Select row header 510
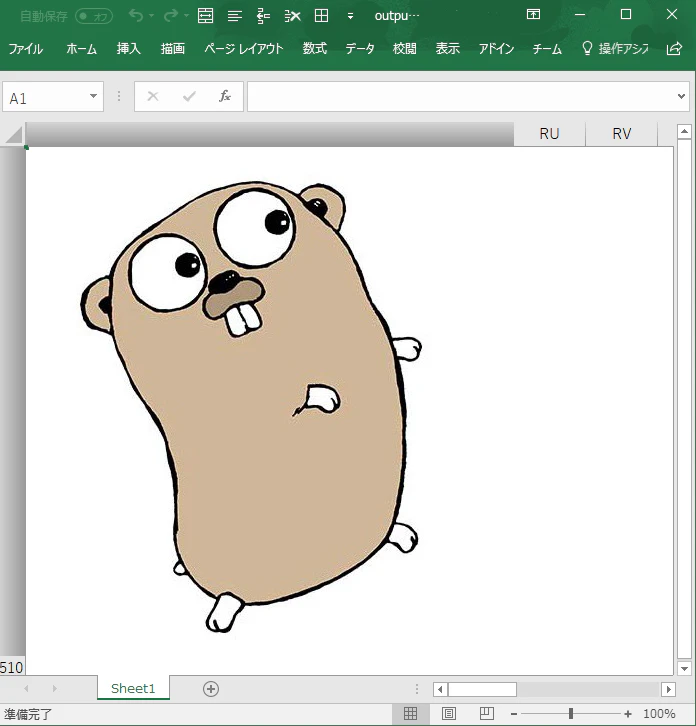 pyautogui.click(x=12, y=667)
